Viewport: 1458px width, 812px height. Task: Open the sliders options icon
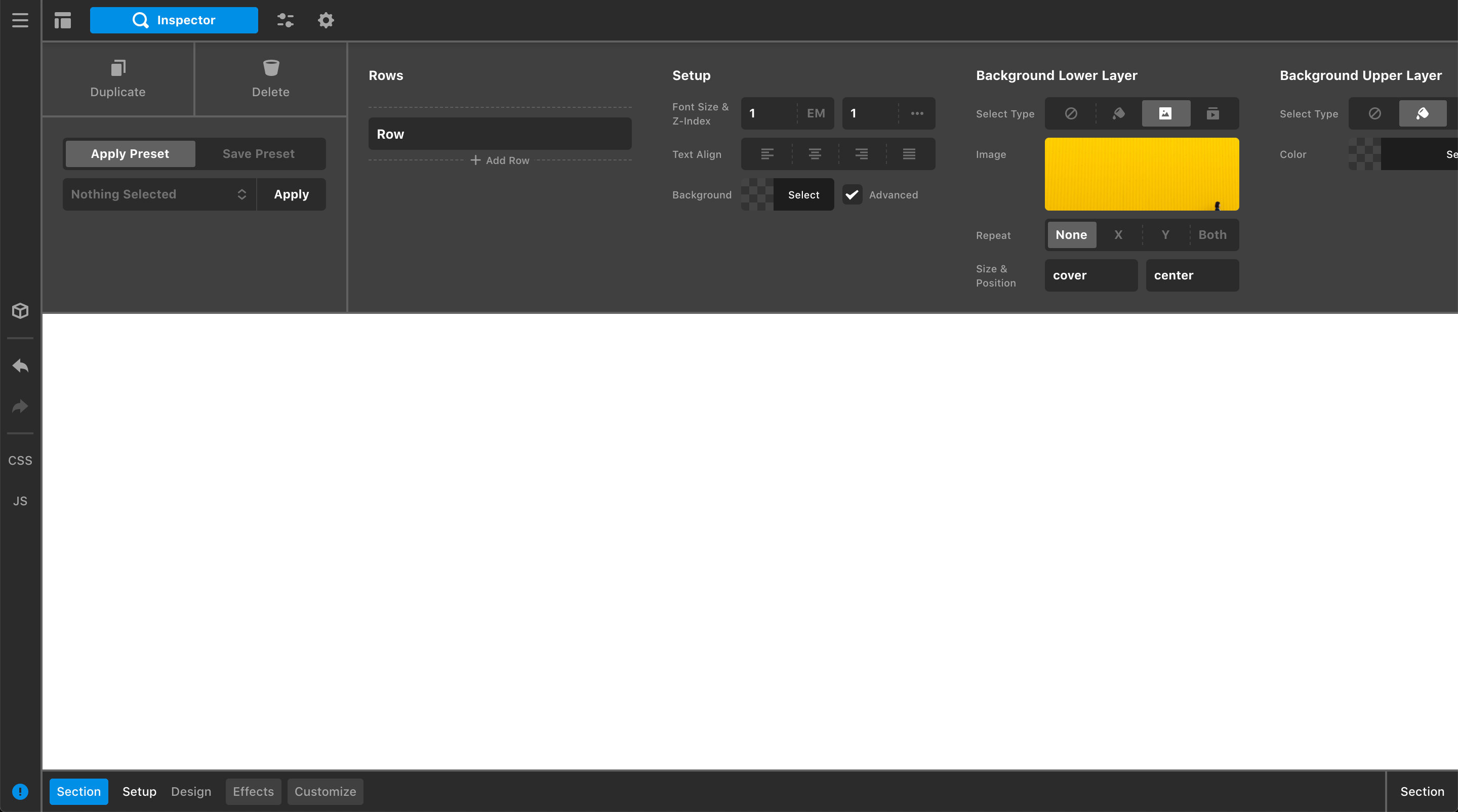[285, 20]
